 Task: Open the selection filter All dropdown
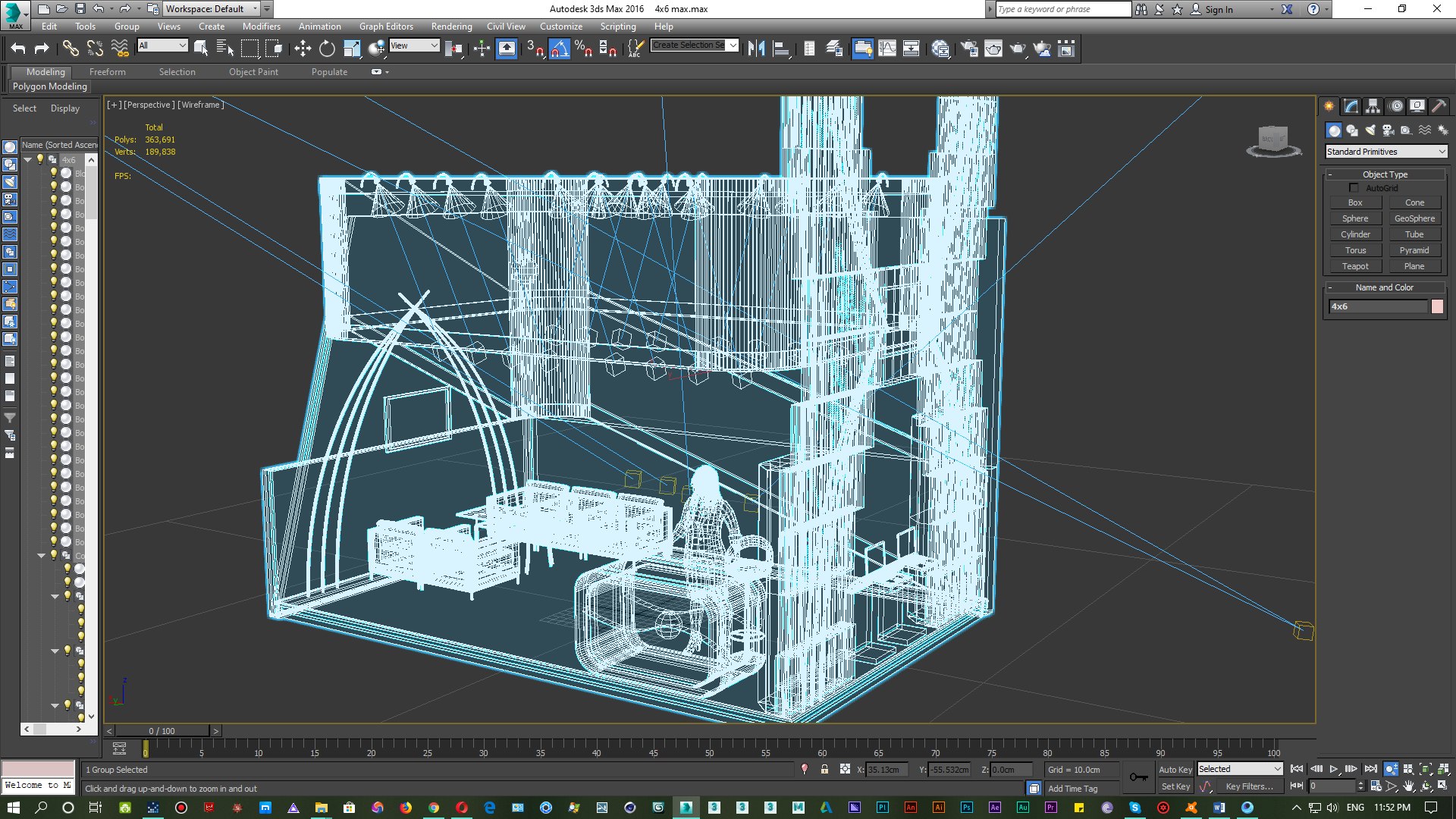[x=162, y=45]
